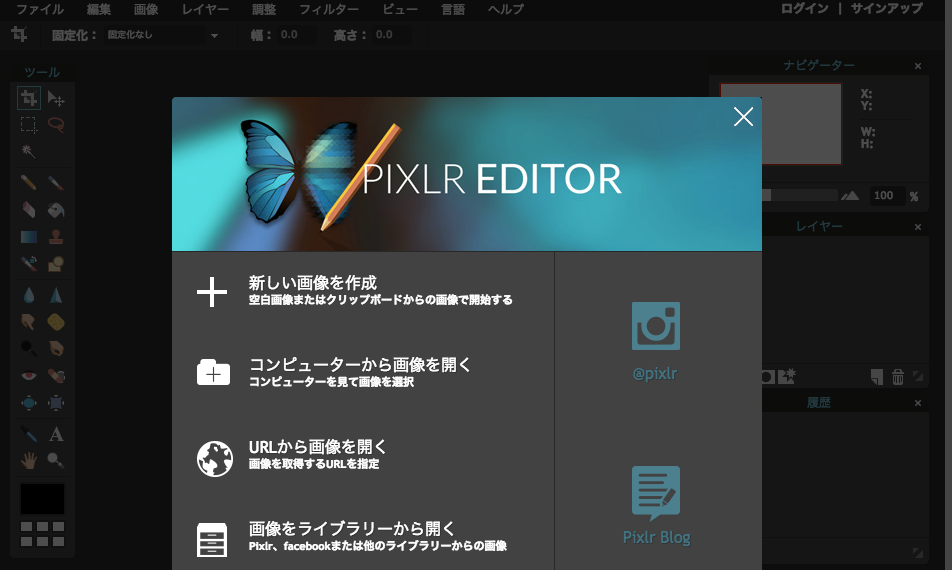This screenshot has height=570, width=952.
Task: Open the フィルター menu
Action: [x=329, y=9]
